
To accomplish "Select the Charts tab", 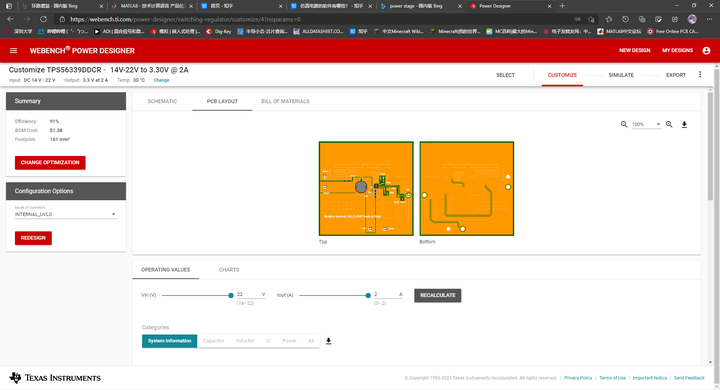I will (229, 270).
